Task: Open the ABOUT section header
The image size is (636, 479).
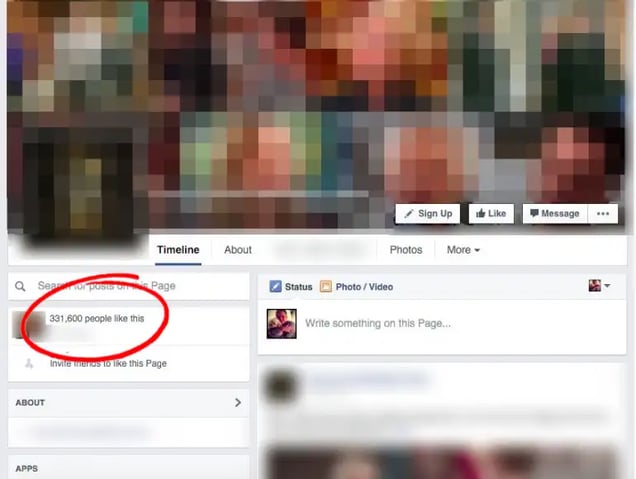Action: tap(129, 403)
